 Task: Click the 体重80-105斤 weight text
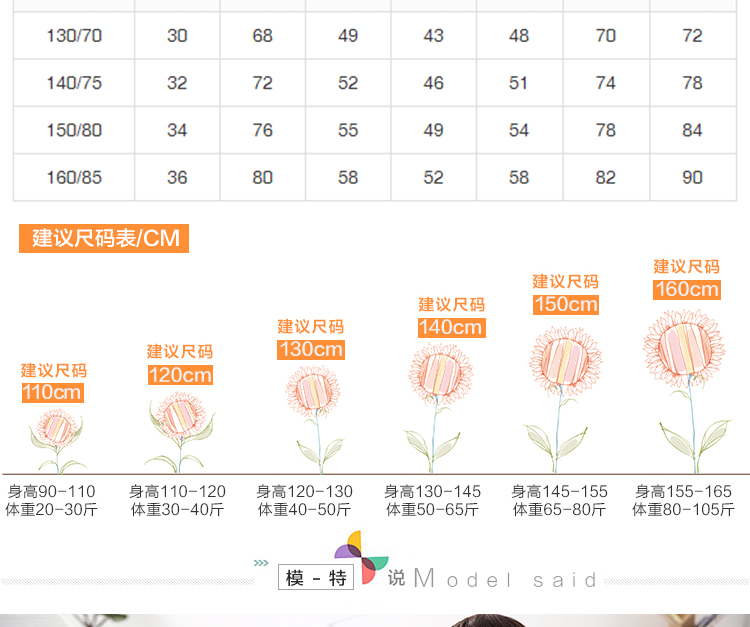683,509
